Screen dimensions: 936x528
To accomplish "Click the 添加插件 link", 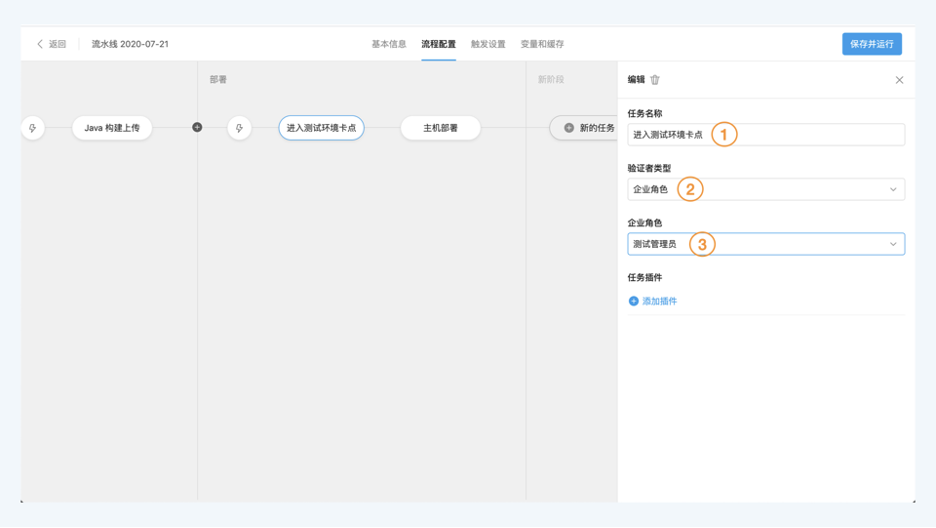I will click(659, 301).
